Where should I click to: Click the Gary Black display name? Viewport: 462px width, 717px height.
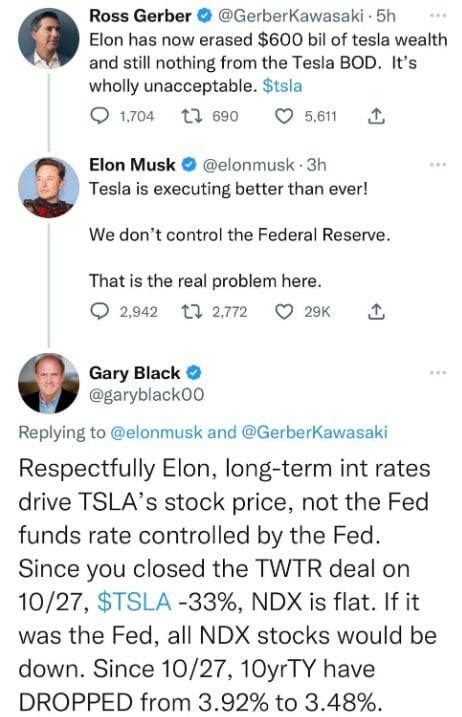134,373
